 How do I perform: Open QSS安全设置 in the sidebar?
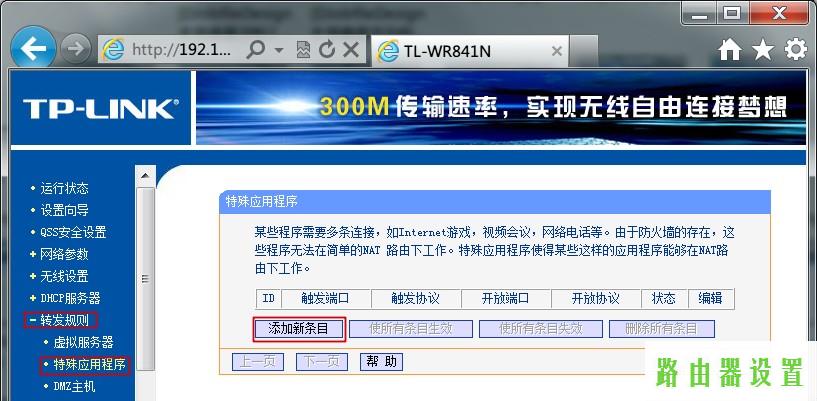pos(72,232)
